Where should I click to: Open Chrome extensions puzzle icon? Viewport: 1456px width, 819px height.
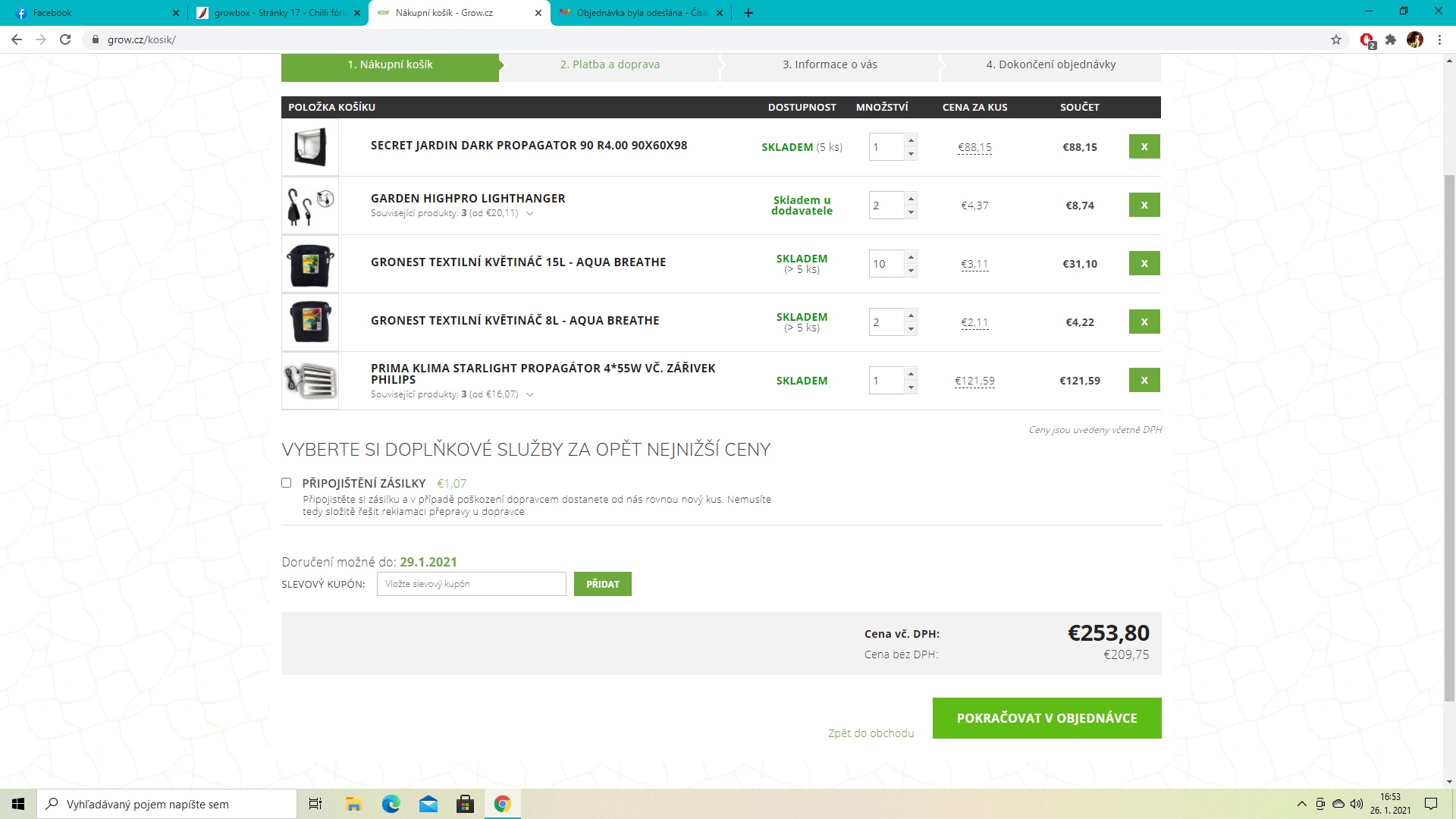[1391, 39]
